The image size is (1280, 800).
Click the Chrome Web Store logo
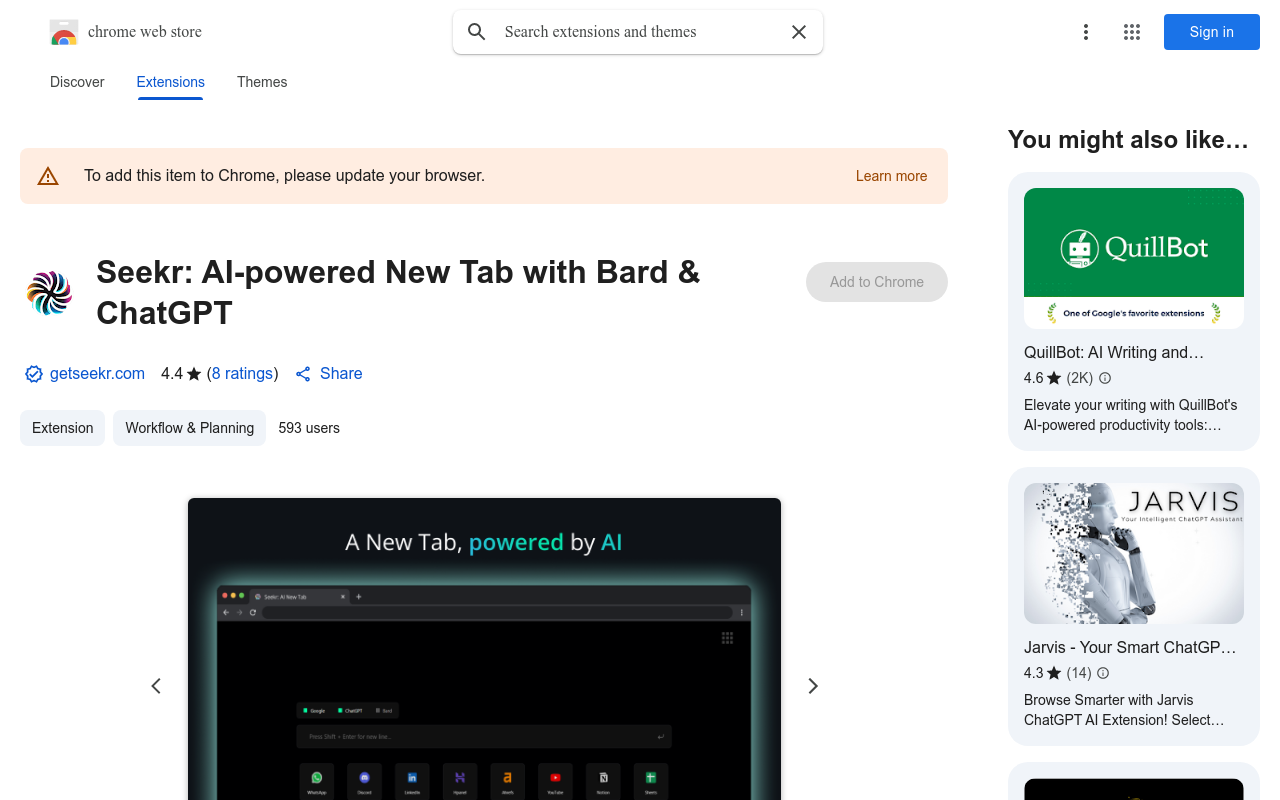pyautogui.click(x=64, y=32)
